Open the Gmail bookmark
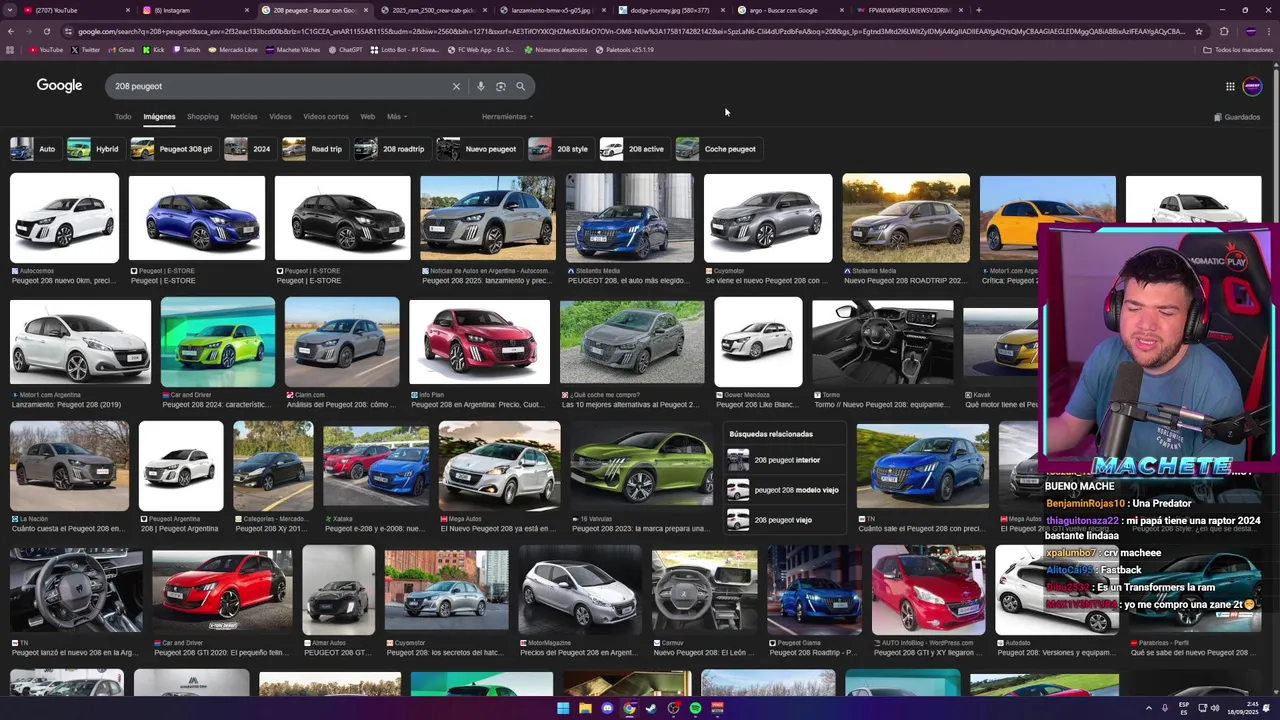Viewport: 1280px width, 720px height. 121,49
